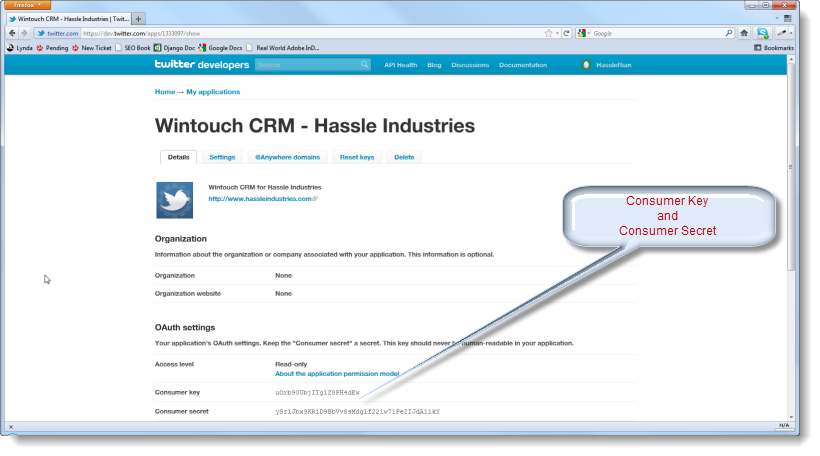
Task: Open the Pending bookmark
Action: tap(52, 48)
